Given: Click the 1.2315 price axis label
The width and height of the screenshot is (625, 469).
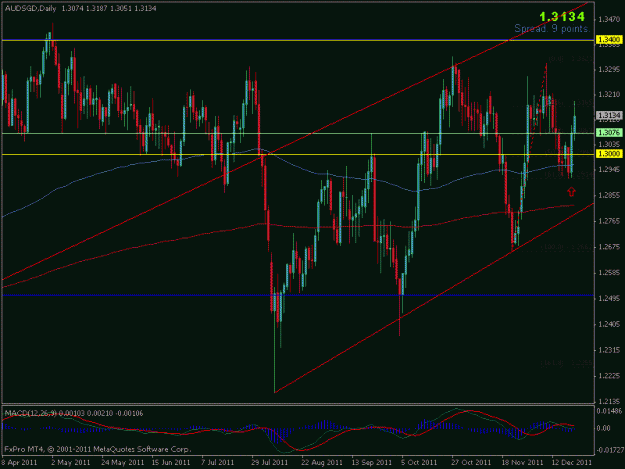Looking at the screenshot, I should pyautogui.click(x=609, y=350).
